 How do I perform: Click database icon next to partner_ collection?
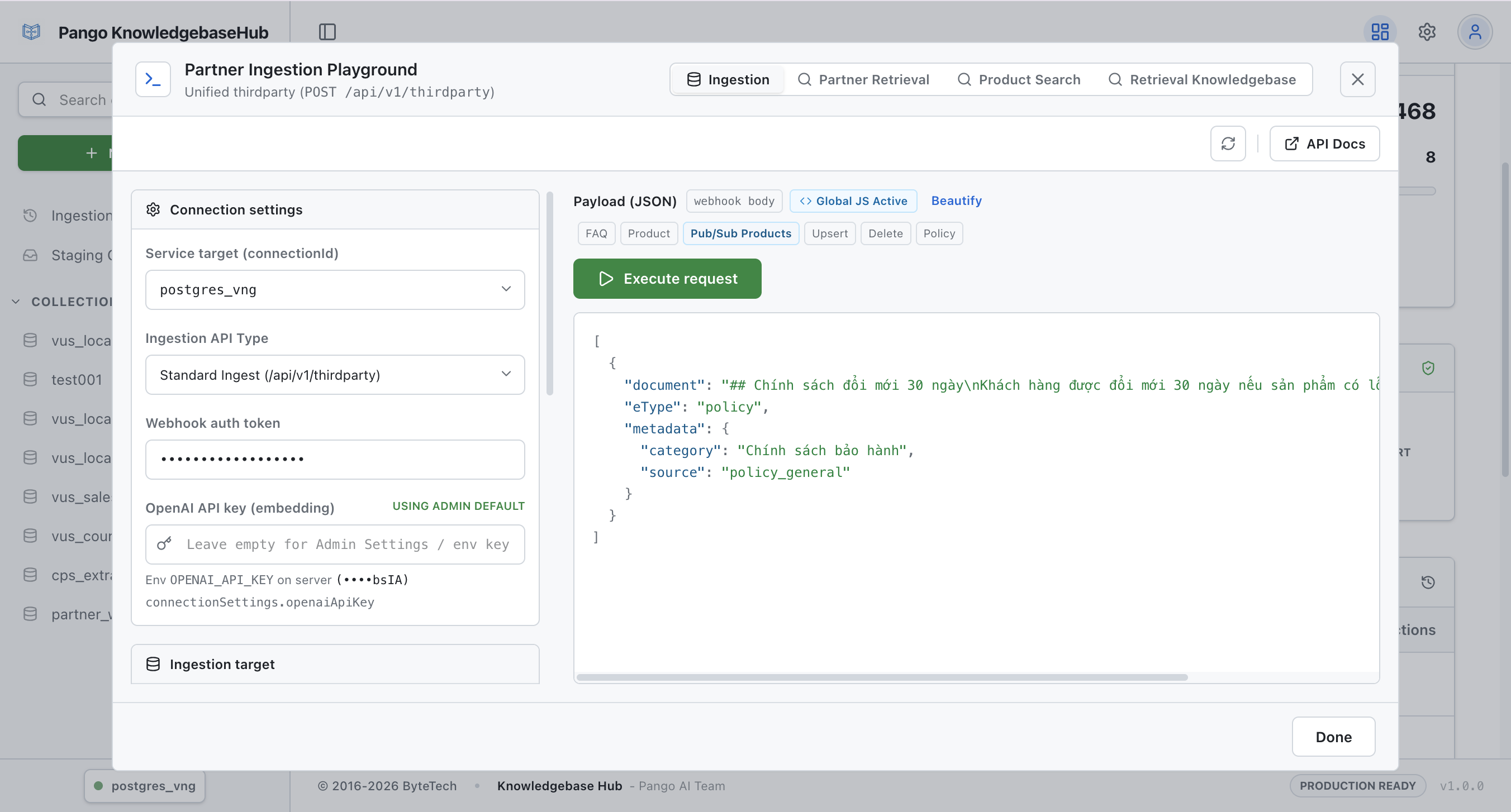[30, 614]
